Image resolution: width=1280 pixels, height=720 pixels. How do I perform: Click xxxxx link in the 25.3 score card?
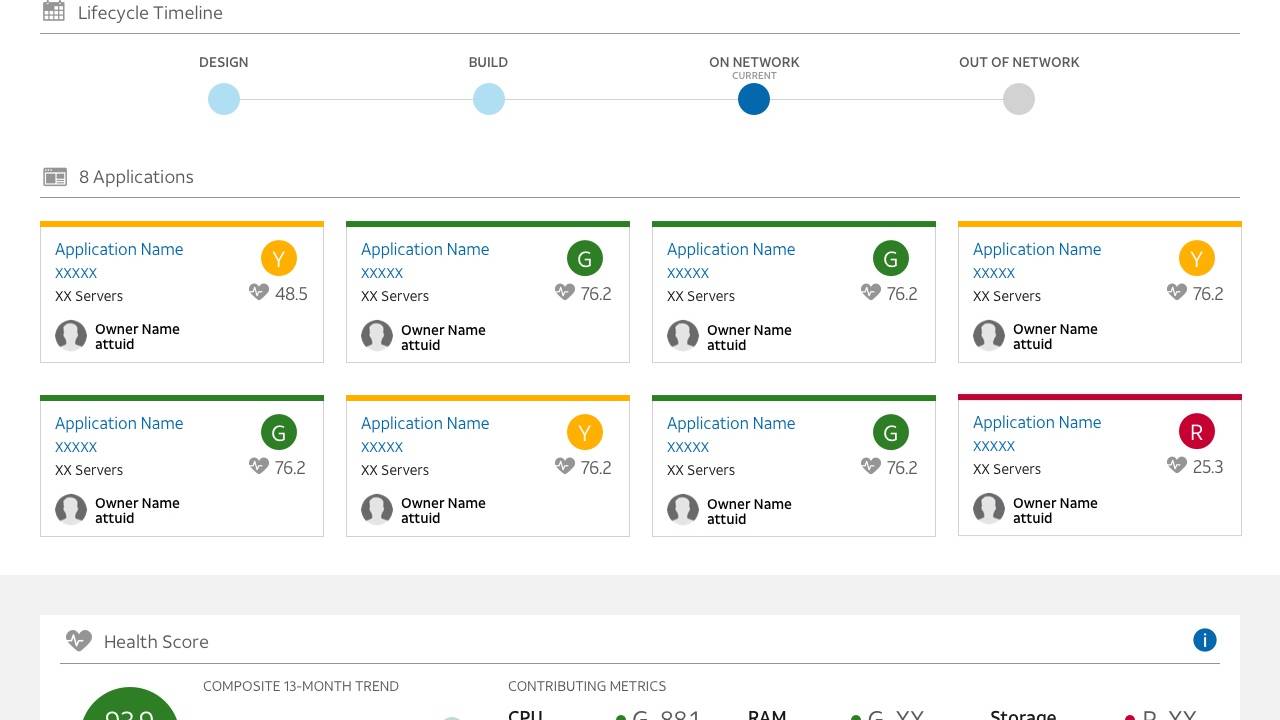pyautogui.click(x=994, y=446)
